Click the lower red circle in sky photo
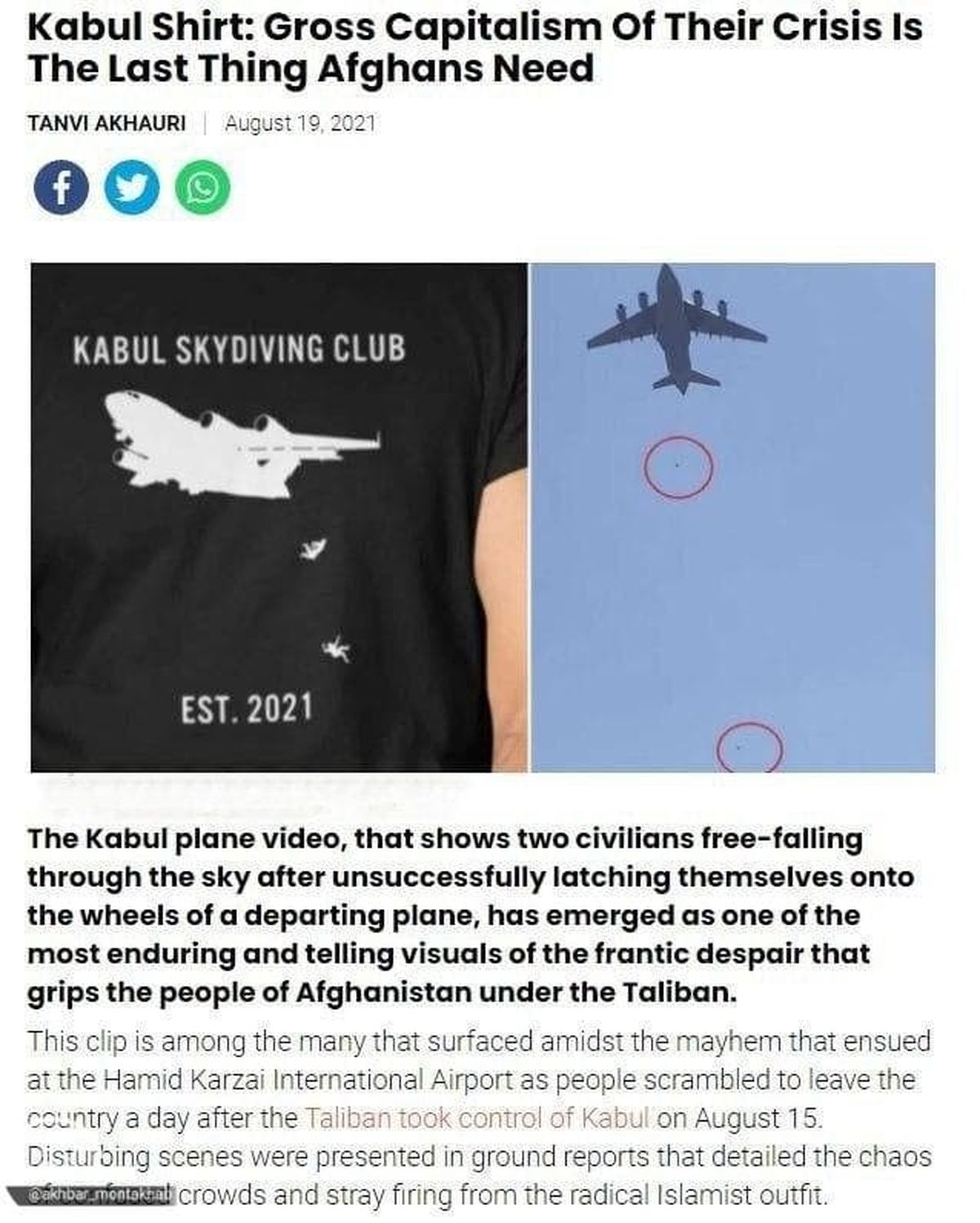This screenshot has height=1223, width=980. 750,747
